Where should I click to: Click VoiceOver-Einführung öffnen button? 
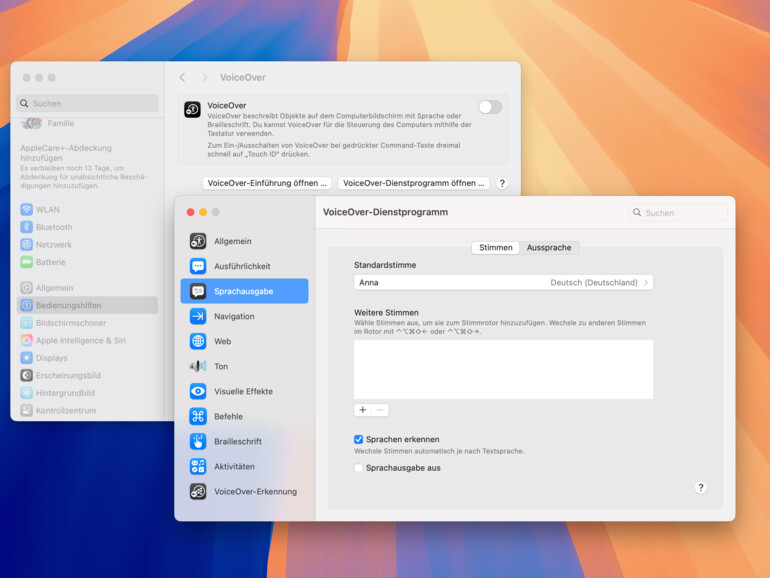(x=267, y=183)
